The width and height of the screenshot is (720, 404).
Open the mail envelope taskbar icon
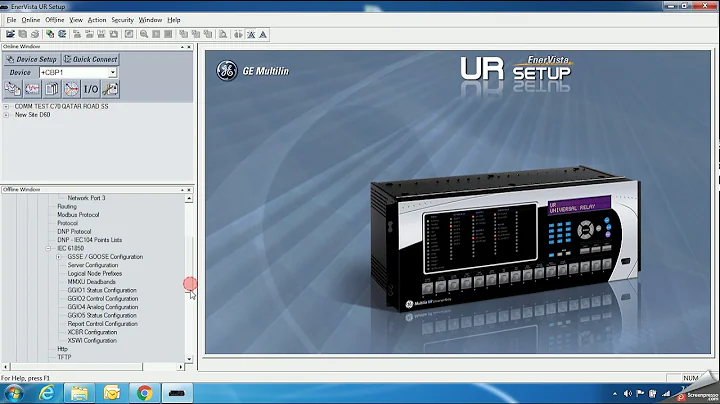[x=112, y=393]
